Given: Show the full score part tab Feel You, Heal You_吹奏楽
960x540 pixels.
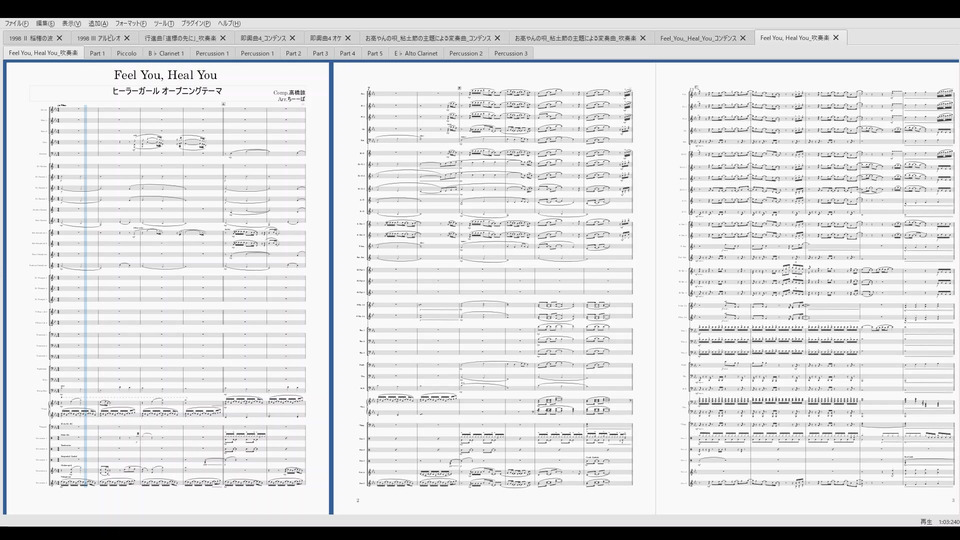Looking at the screenshot, I should point(43,53).
